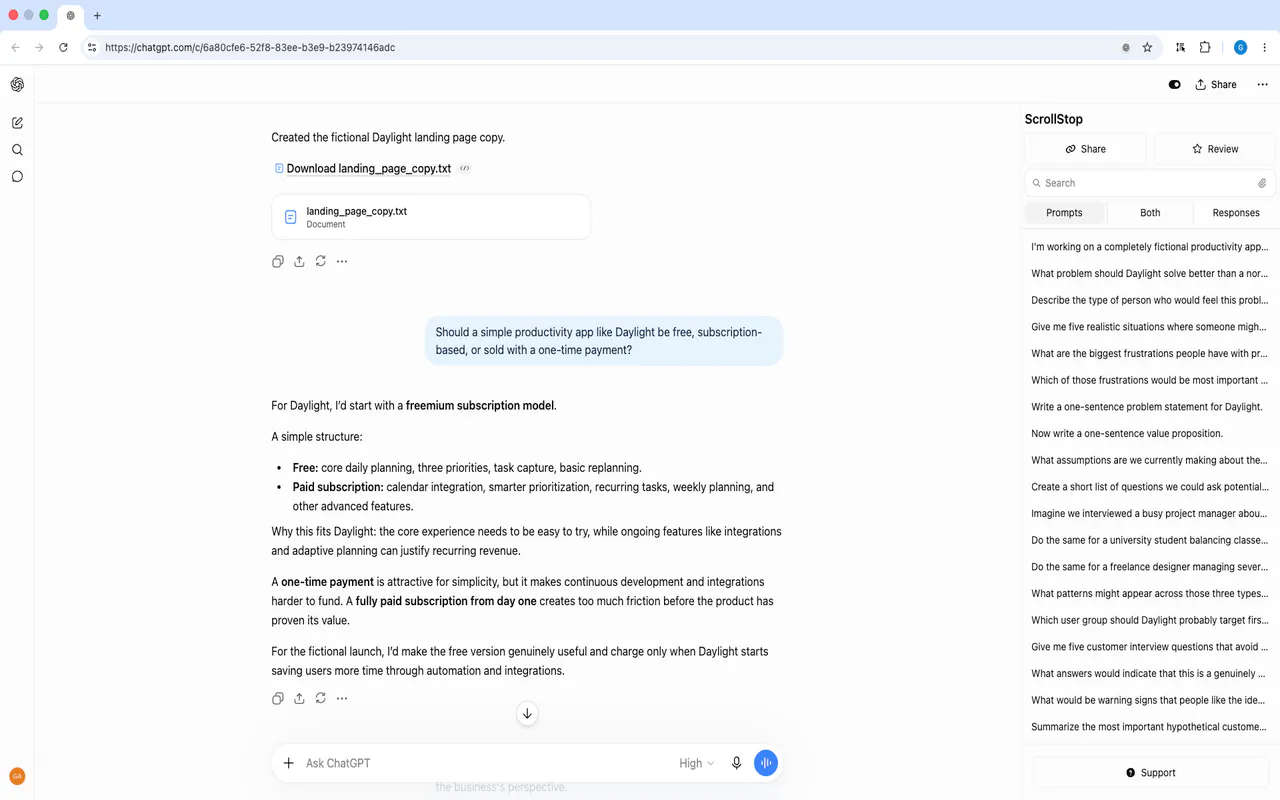
Task: Click the microphone dictation icon
Action: [737, 763]
